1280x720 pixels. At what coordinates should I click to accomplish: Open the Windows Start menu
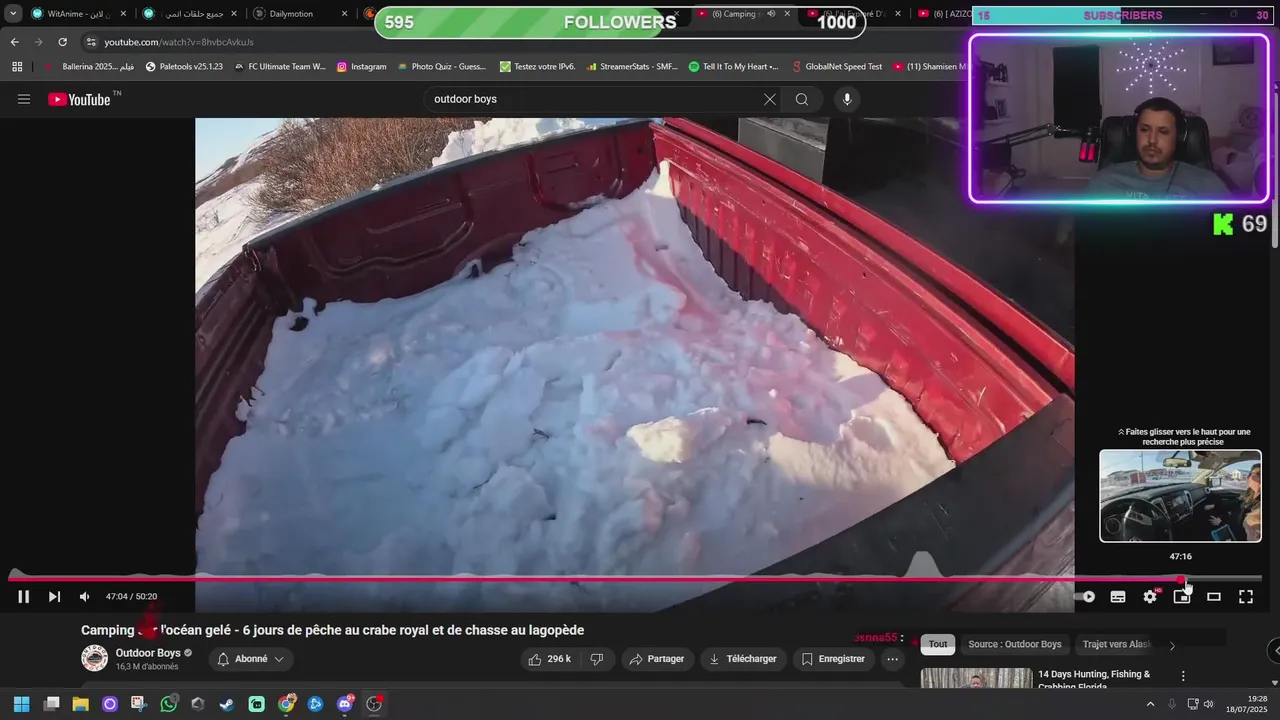point(21,704)
